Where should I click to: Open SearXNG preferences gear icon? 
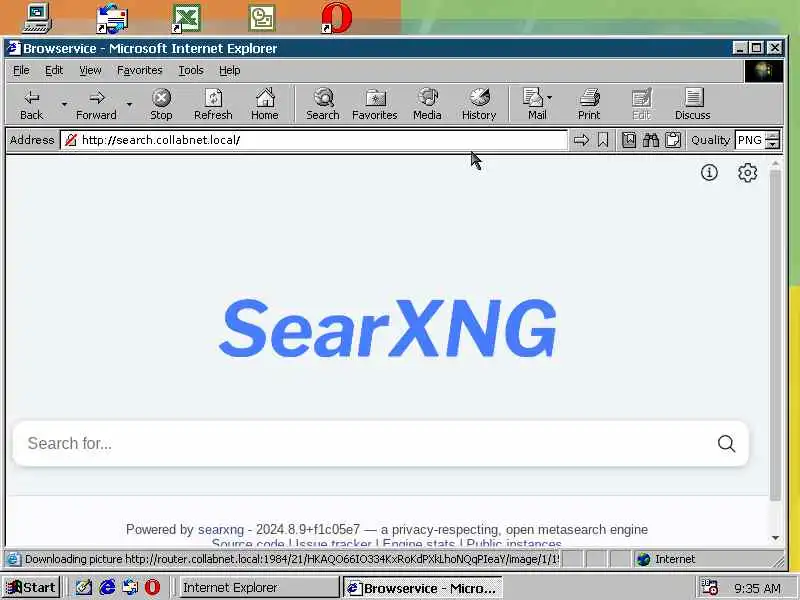point(747,172)
